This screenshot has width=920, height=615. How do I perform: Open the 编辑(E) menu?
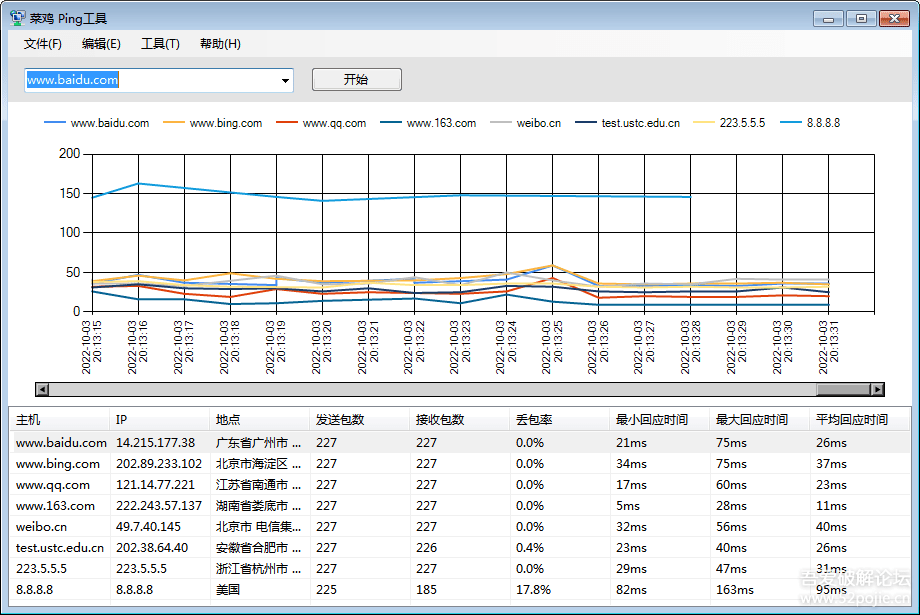(101, 44)
